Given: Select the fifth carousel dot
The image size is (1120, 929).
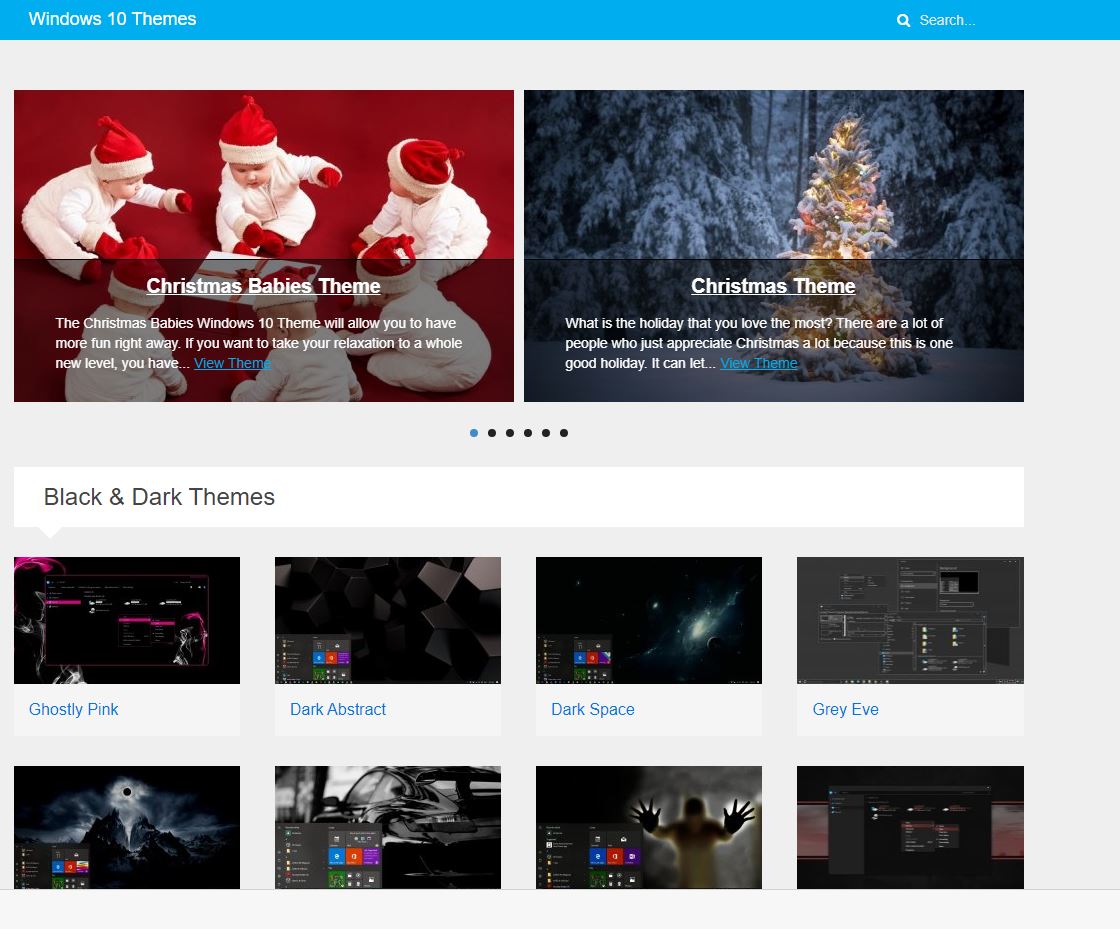Looking at the screenshot, I should [546, 433].
